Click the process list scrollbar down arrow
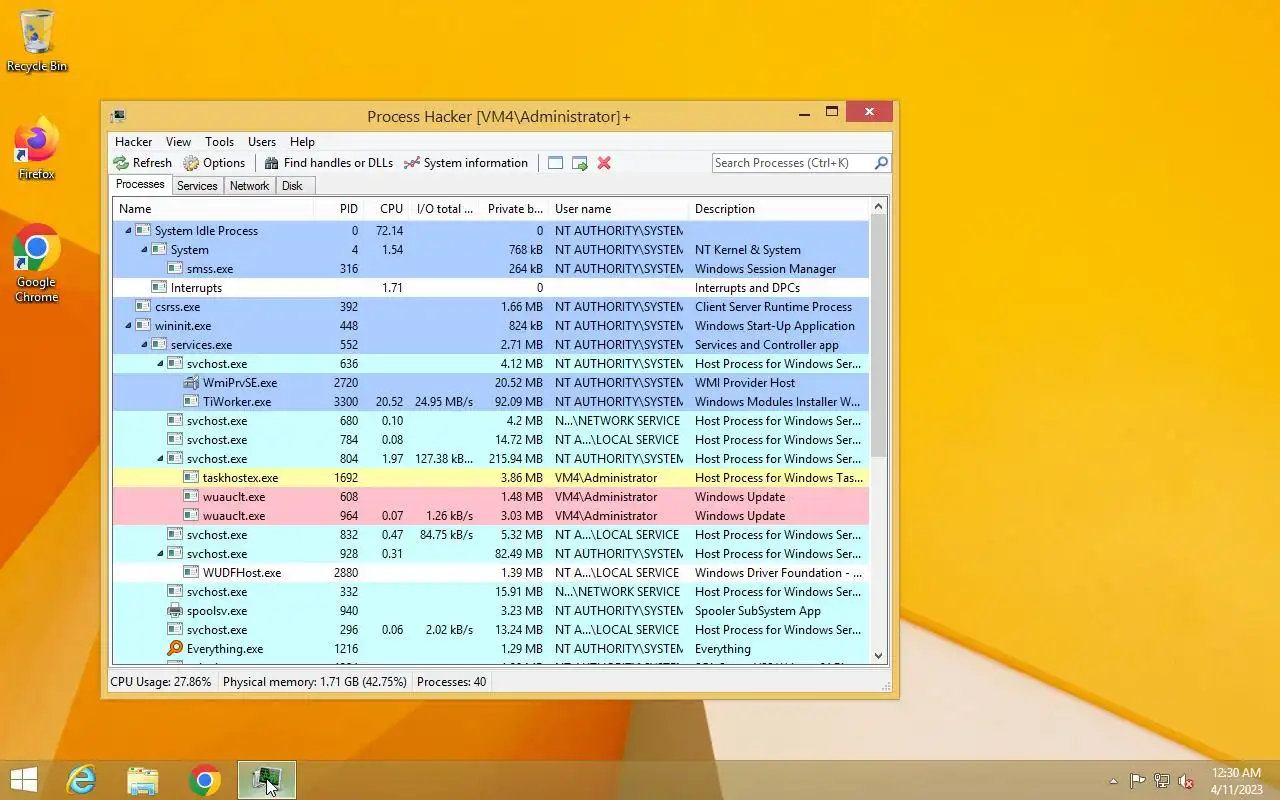 coord(879,656)
